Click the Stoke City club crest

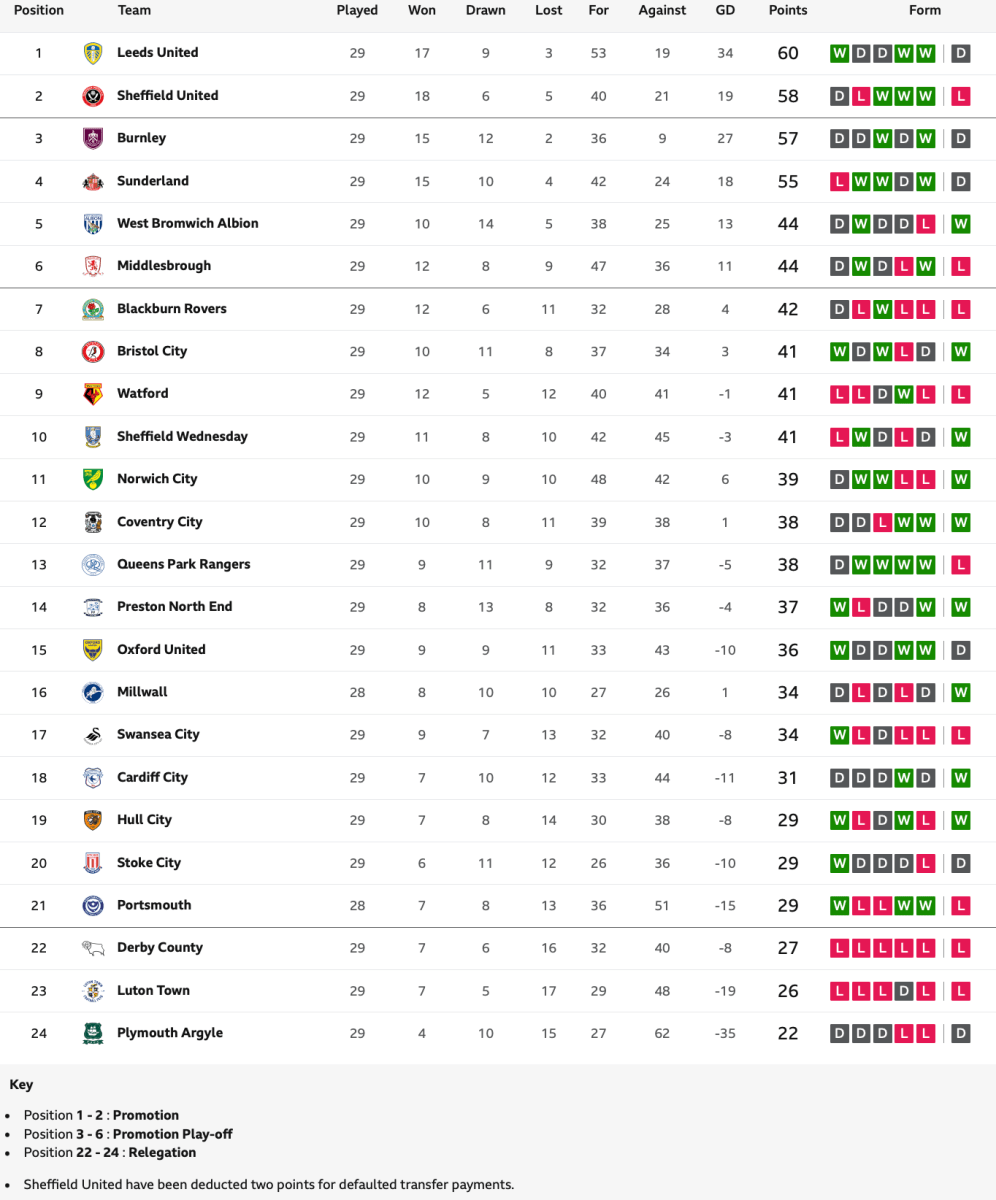93,863
